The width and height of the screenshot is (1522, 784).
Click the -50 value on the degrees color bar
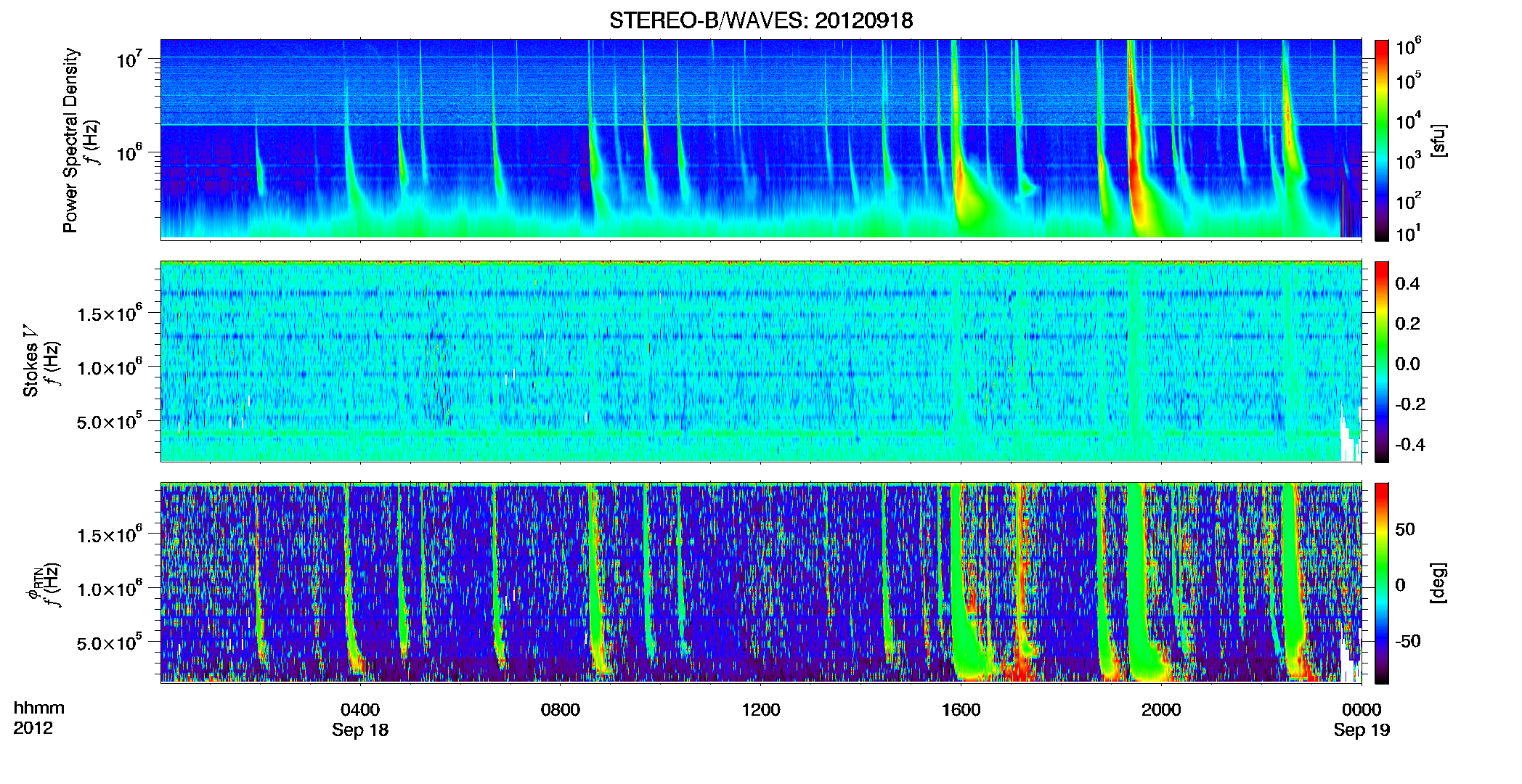point(1407,641)
